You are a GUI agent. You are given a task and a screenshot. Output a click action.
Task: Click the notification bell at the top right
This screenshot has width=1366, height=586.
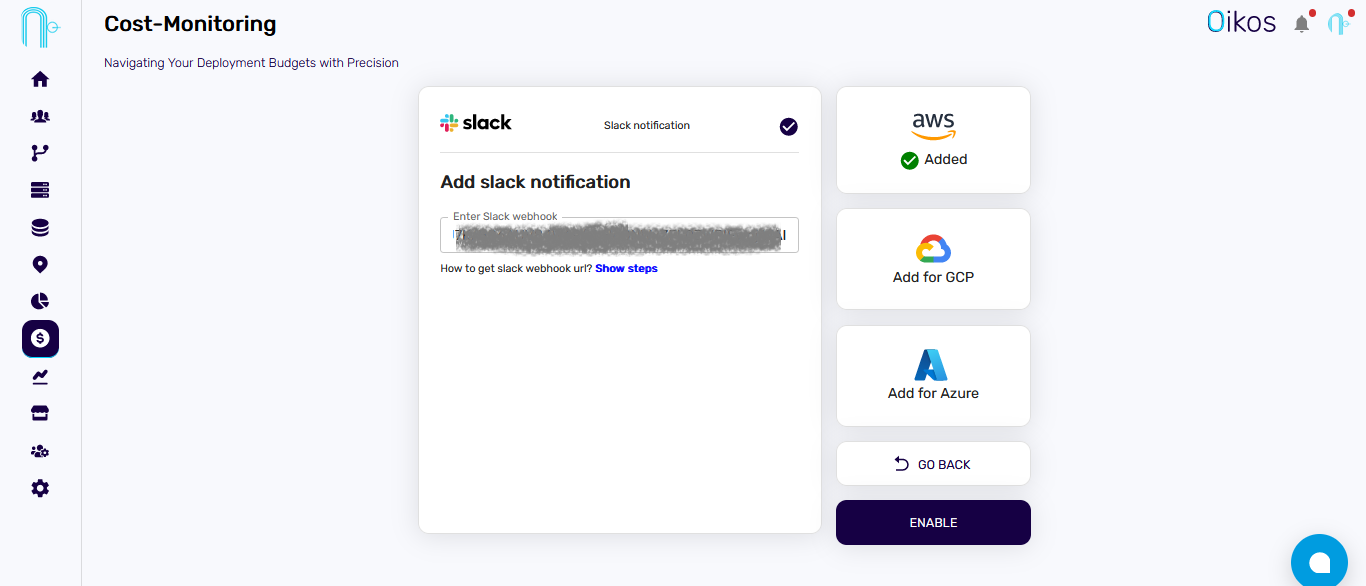[x=1302, y=23]
